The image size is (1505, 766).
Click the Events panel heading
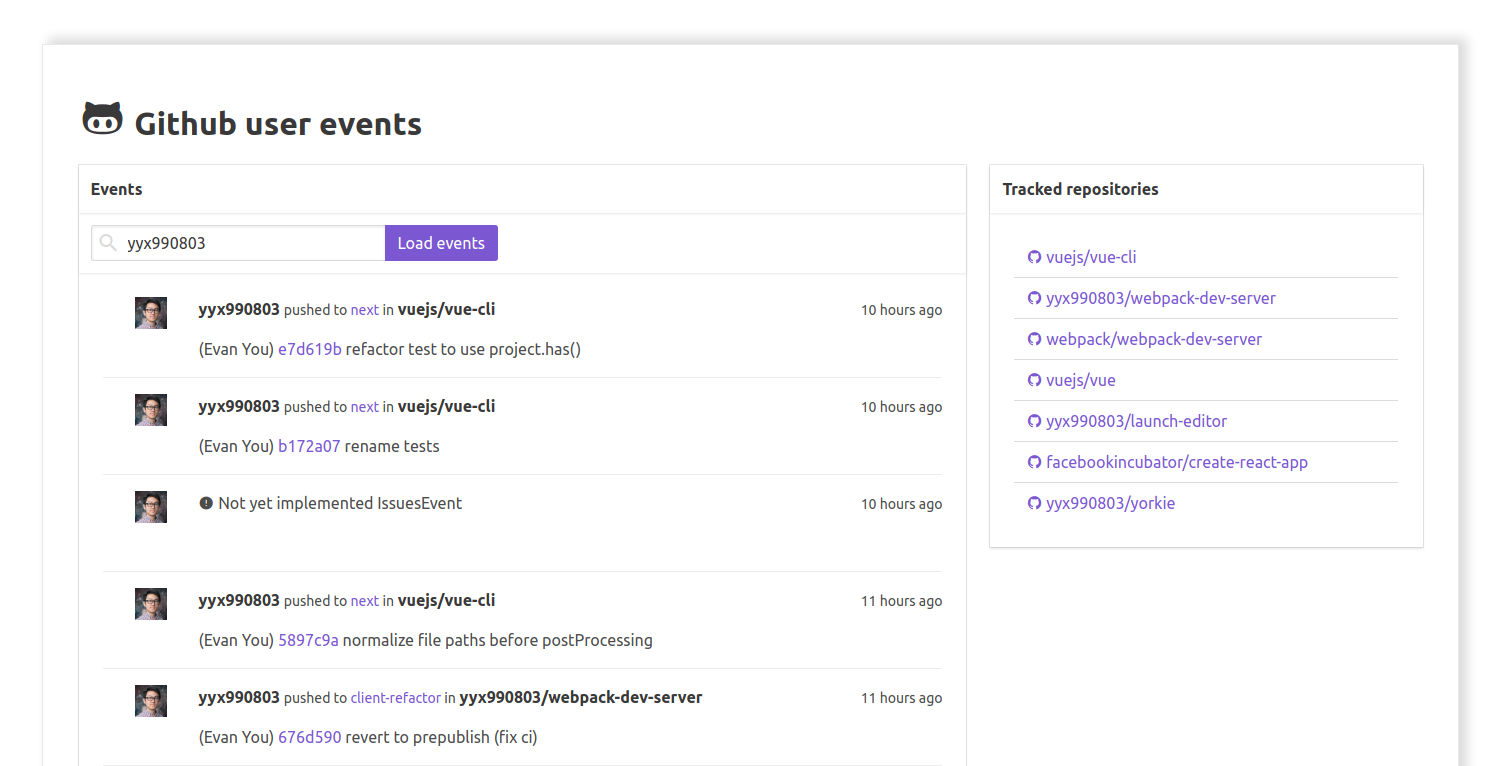117,189
